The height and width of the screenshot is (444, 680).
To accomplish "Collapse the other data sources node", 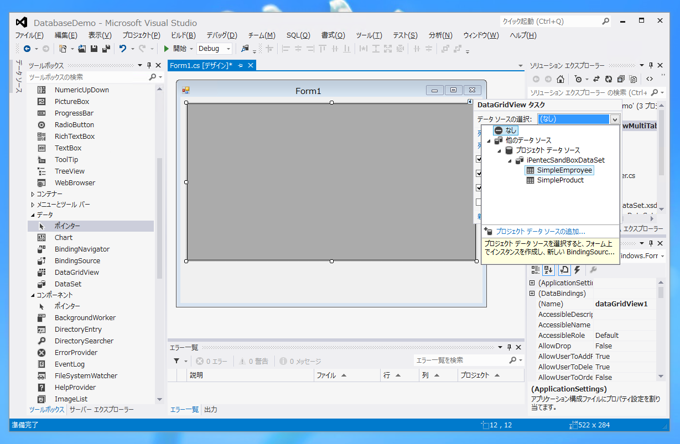I will pos(489,140).
